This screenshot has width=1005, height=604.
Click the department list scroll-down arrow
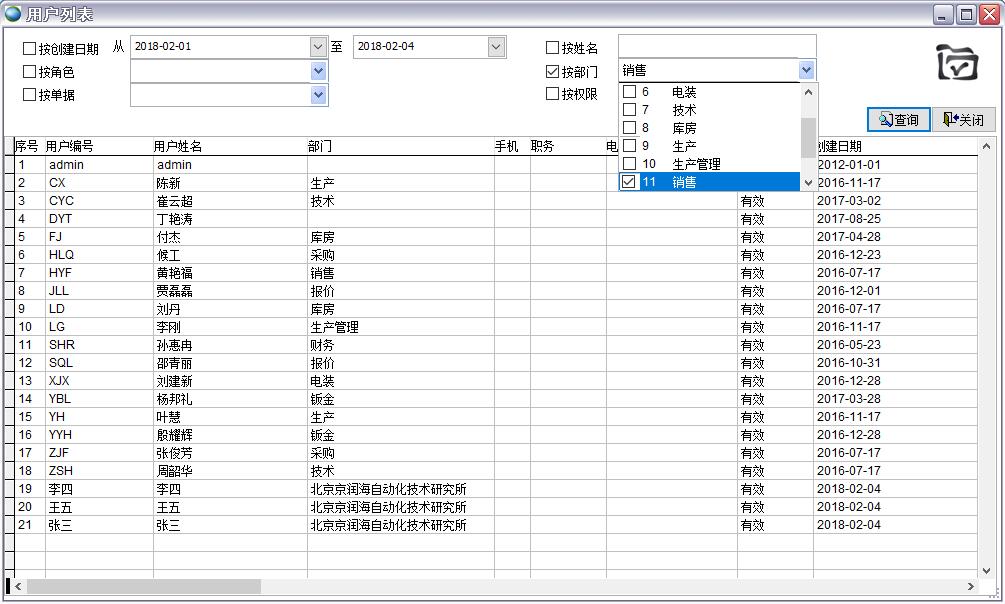809,182
